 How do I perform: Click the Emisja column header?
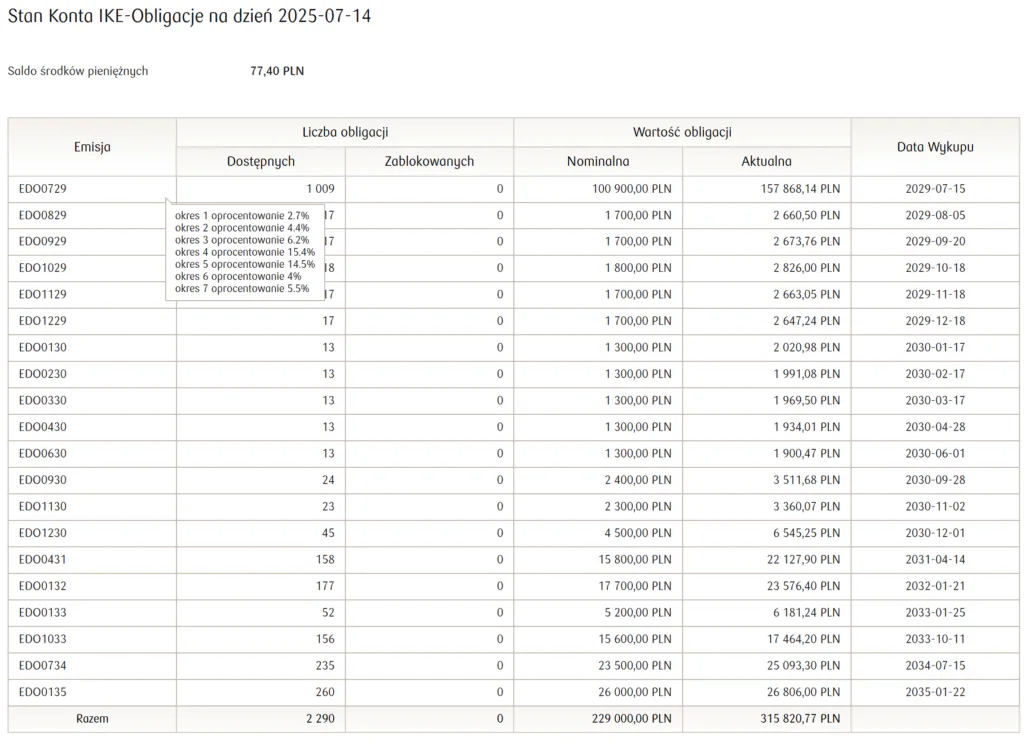click(x=92, y=147)
